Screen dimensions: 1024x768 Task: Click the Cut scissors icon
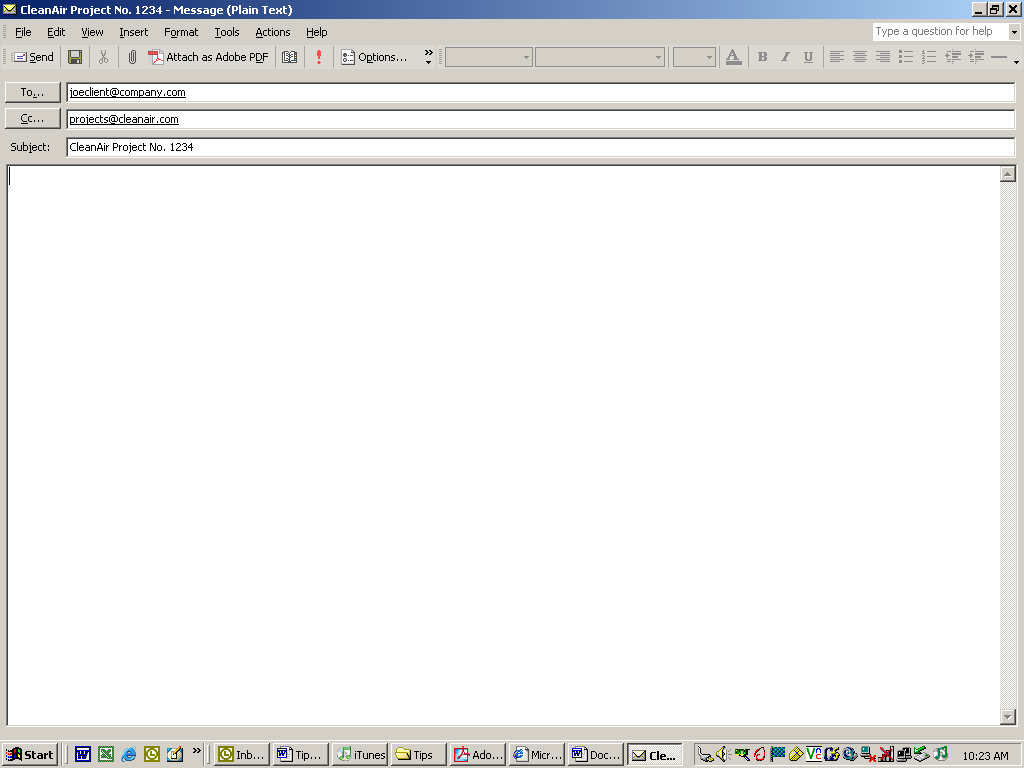103,57
